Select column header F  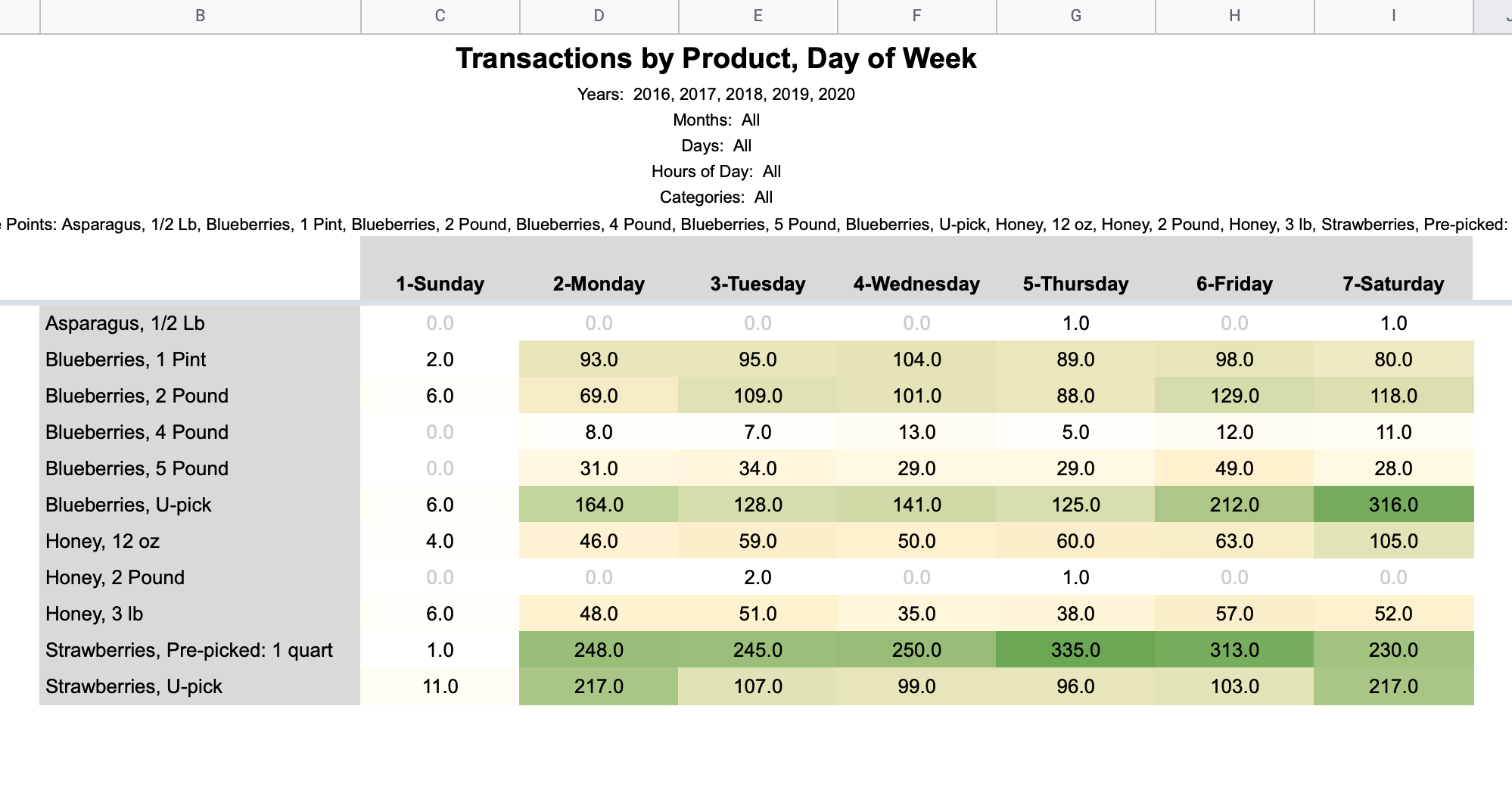point(916,15)
